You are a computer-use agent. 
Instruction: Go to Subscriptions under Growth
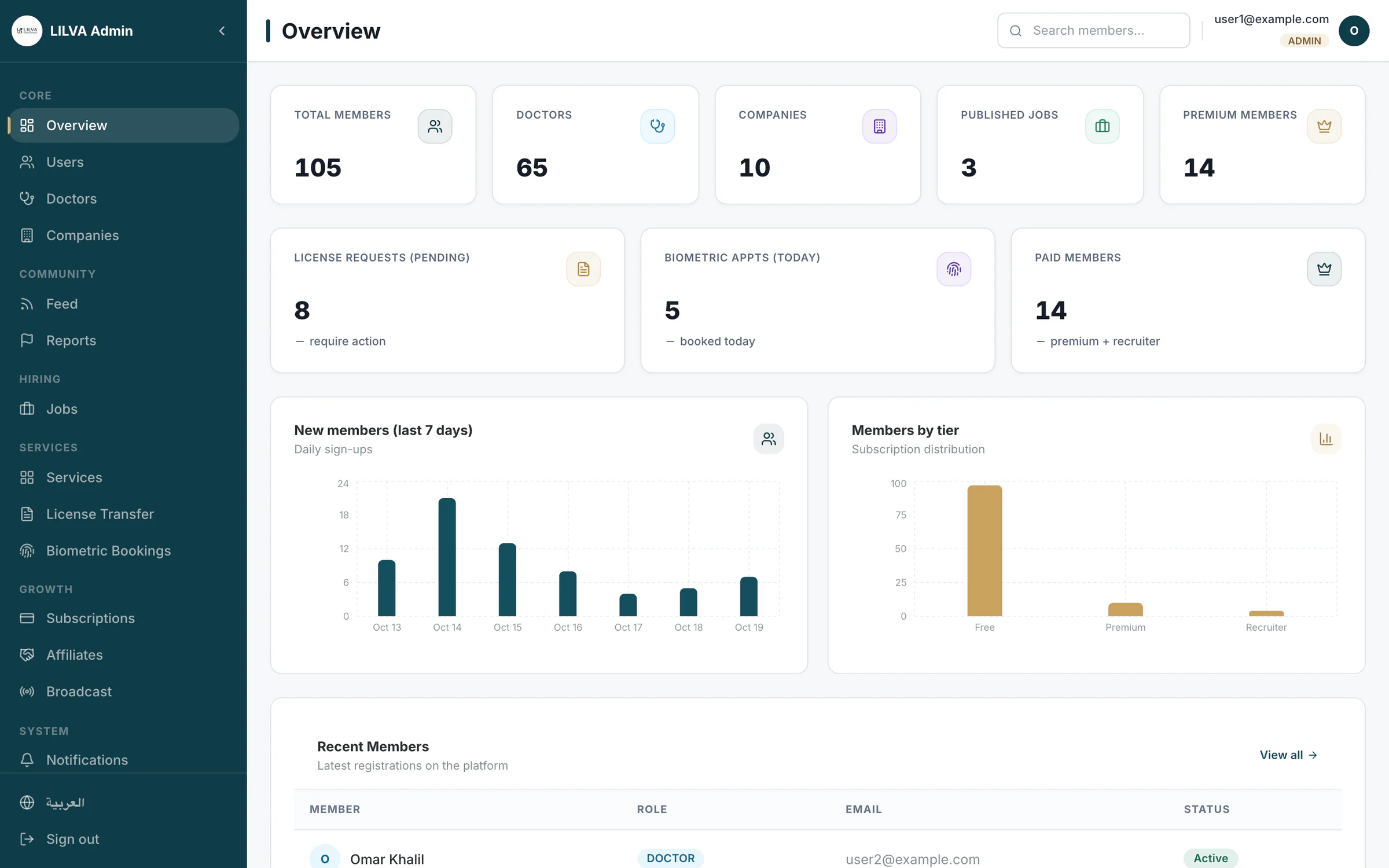123,618
